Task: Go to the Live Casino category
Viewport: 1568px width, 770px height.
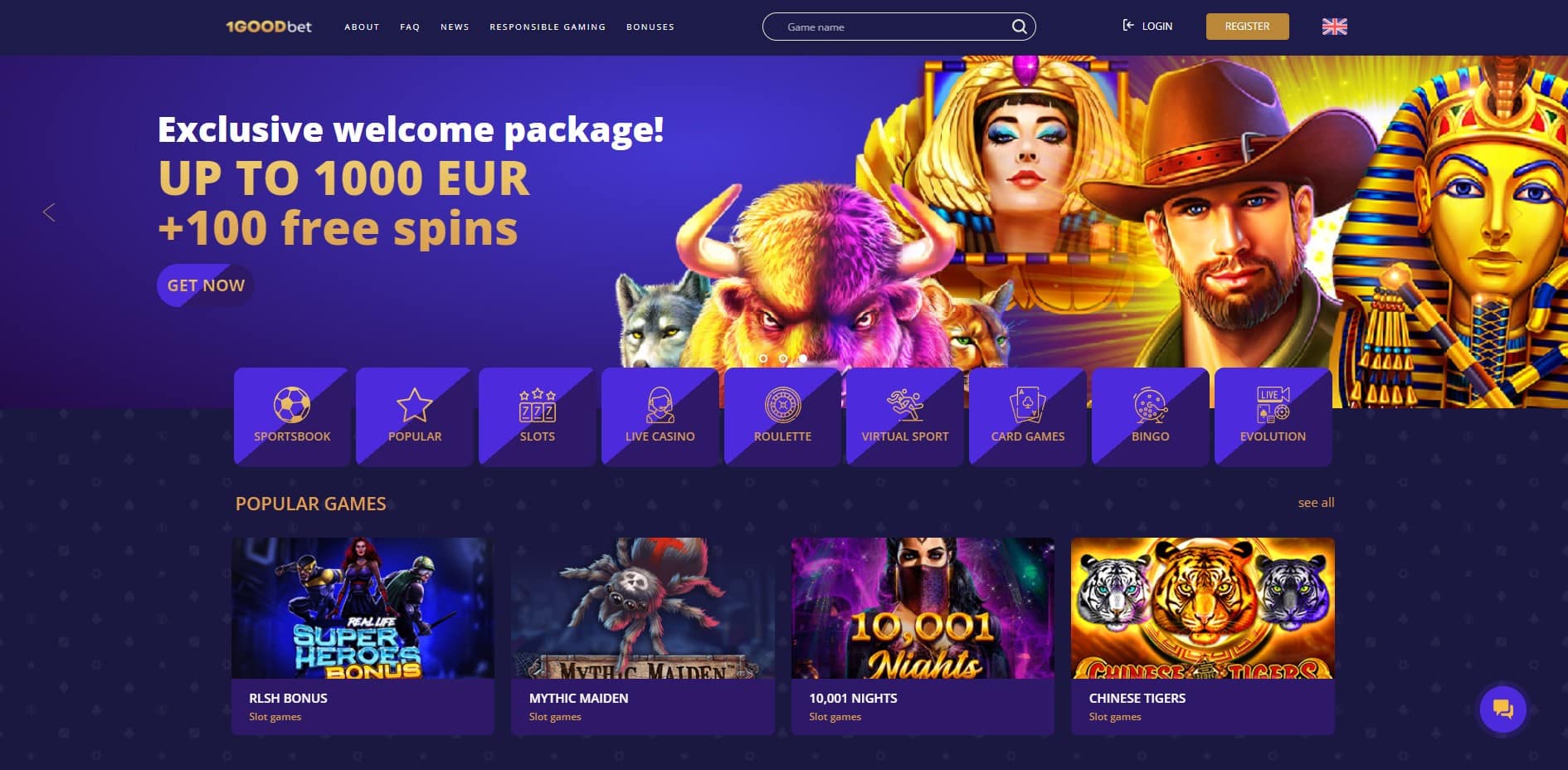Action: 660,417
